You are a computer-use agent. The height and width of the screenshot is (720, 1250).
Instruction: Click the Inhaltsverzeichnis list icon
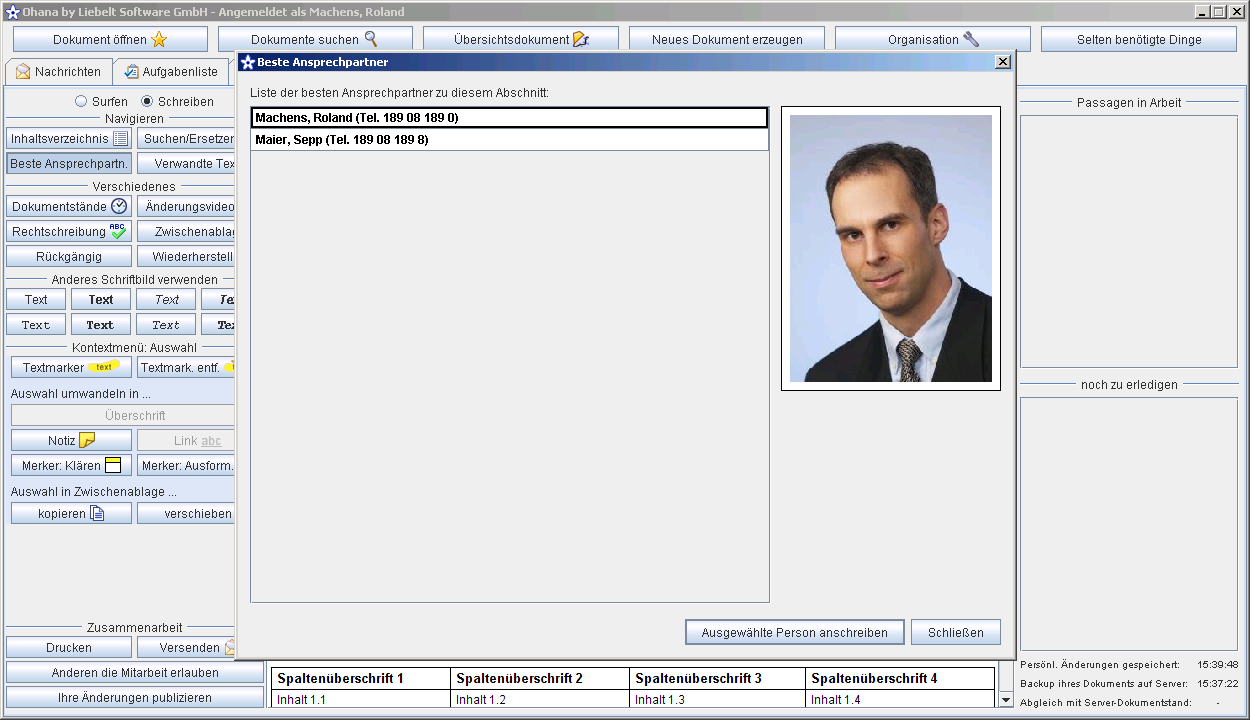[x=120, y=139]
